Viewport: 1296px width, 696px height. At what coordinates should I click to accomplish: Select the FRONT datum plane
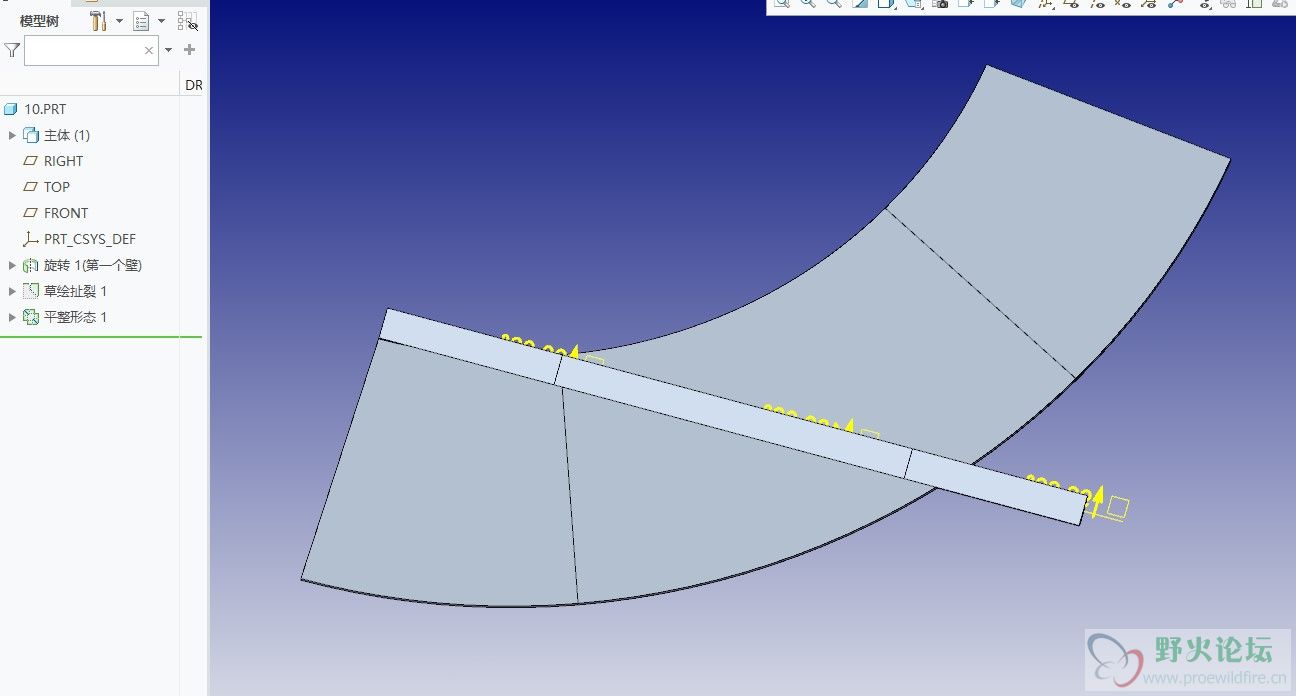pyautogui.click(x=66, y=213)
